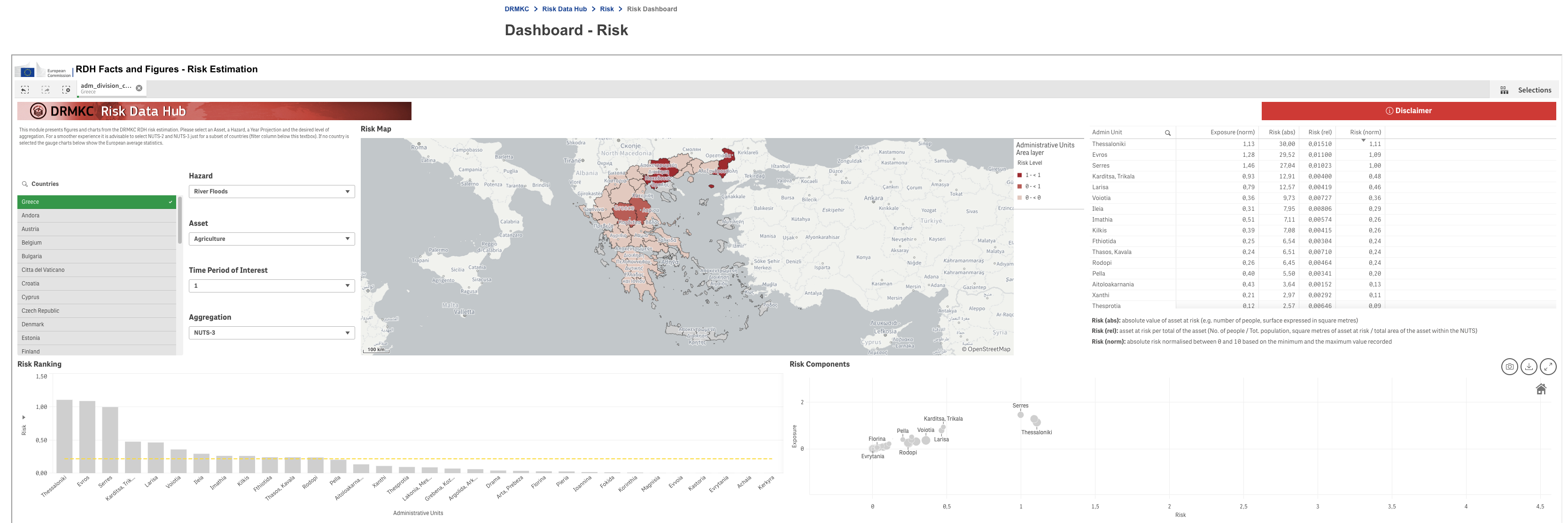Click the Evros bar in Risk Ranking
This screenshot has width=1568, height=523.
pyautogui.click(x=87, y=437)
